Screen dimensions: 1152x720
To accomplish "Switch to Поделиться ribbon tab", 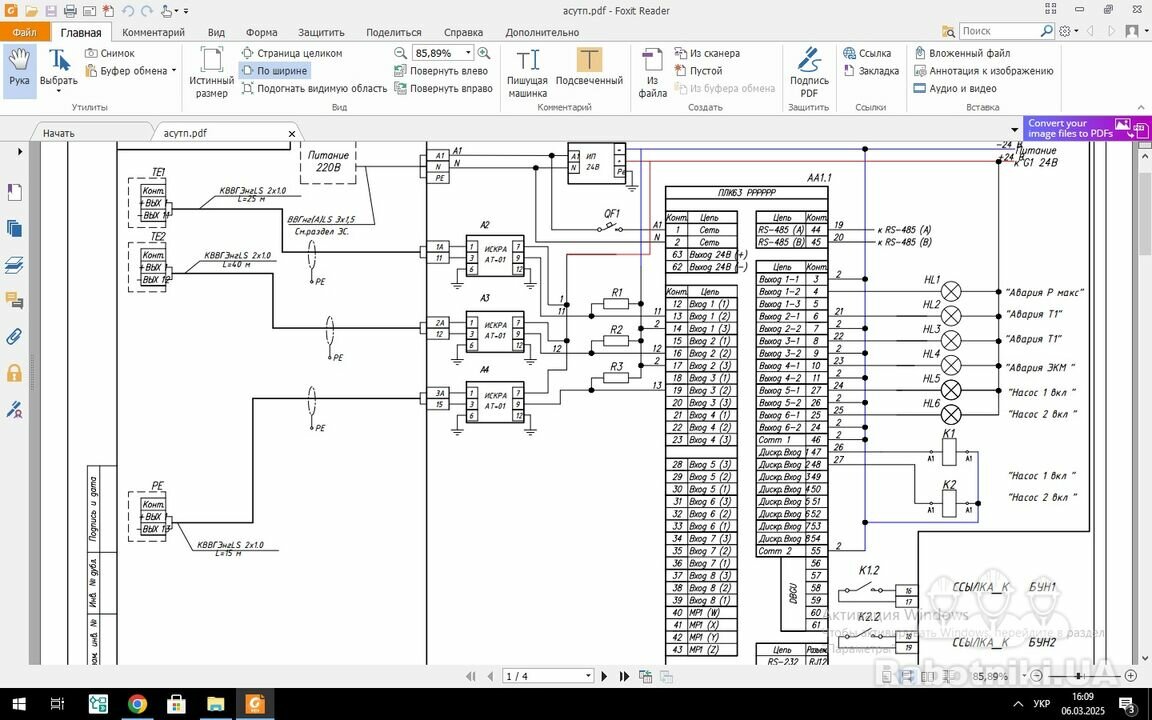I will 394,32.
